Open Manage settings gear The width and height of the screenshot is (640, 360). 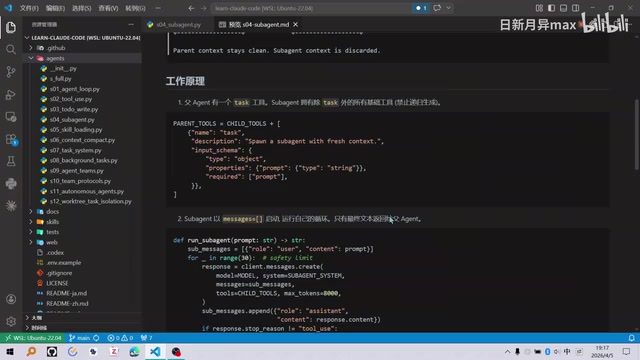coord(11,321)
